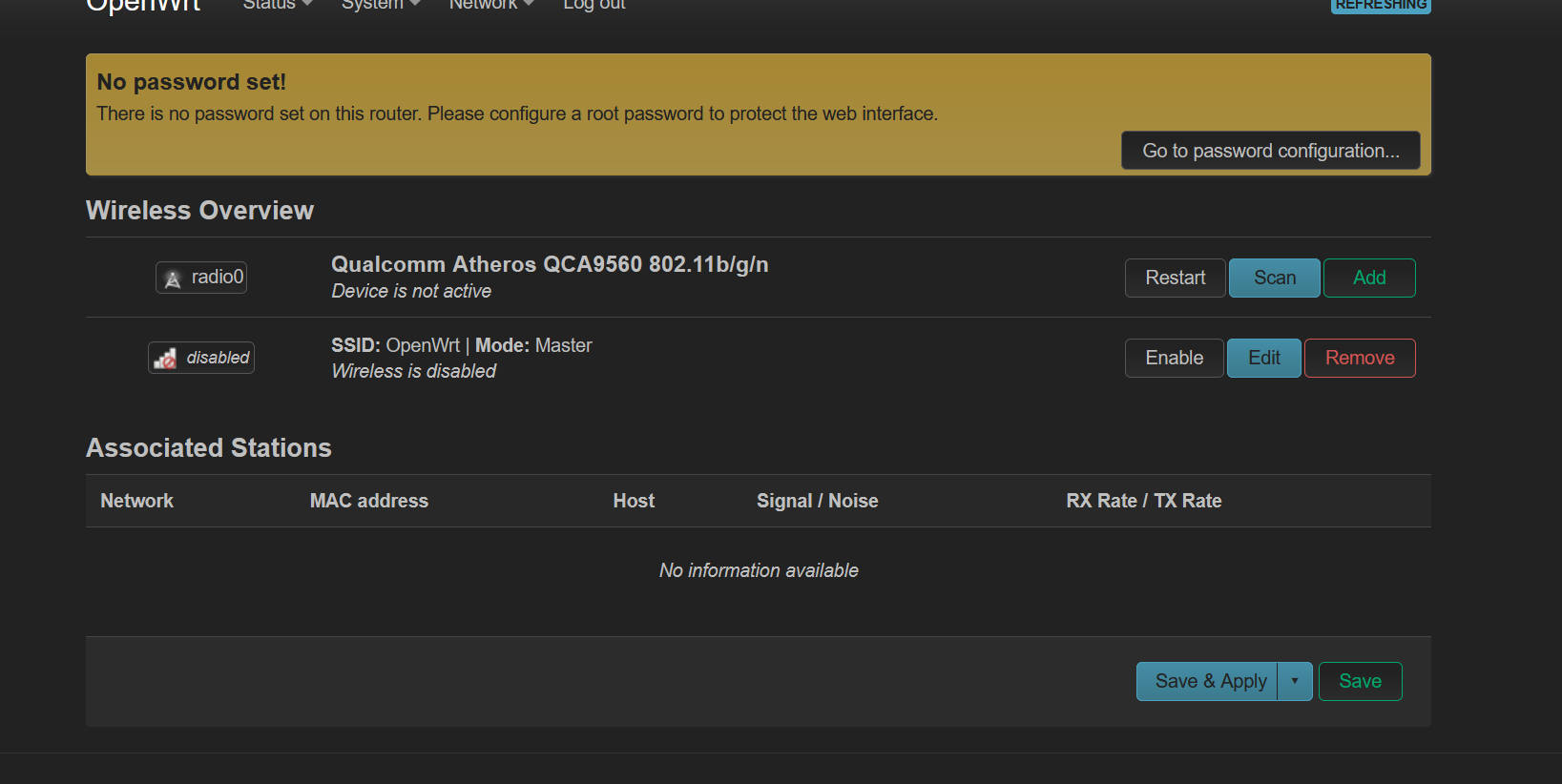The width and height of the screenshot is (1562, 784).
Task: Edit the OpenWrt SSID settings
Action: tap(1263, 358)
